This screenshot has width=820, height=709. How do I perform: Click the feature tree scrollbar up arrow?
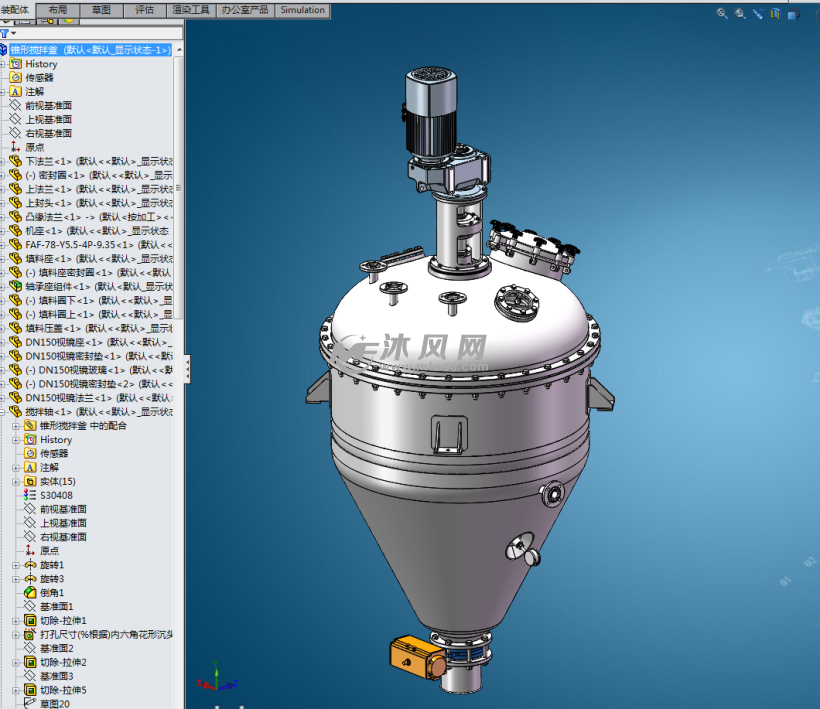[x=179, y=50]
